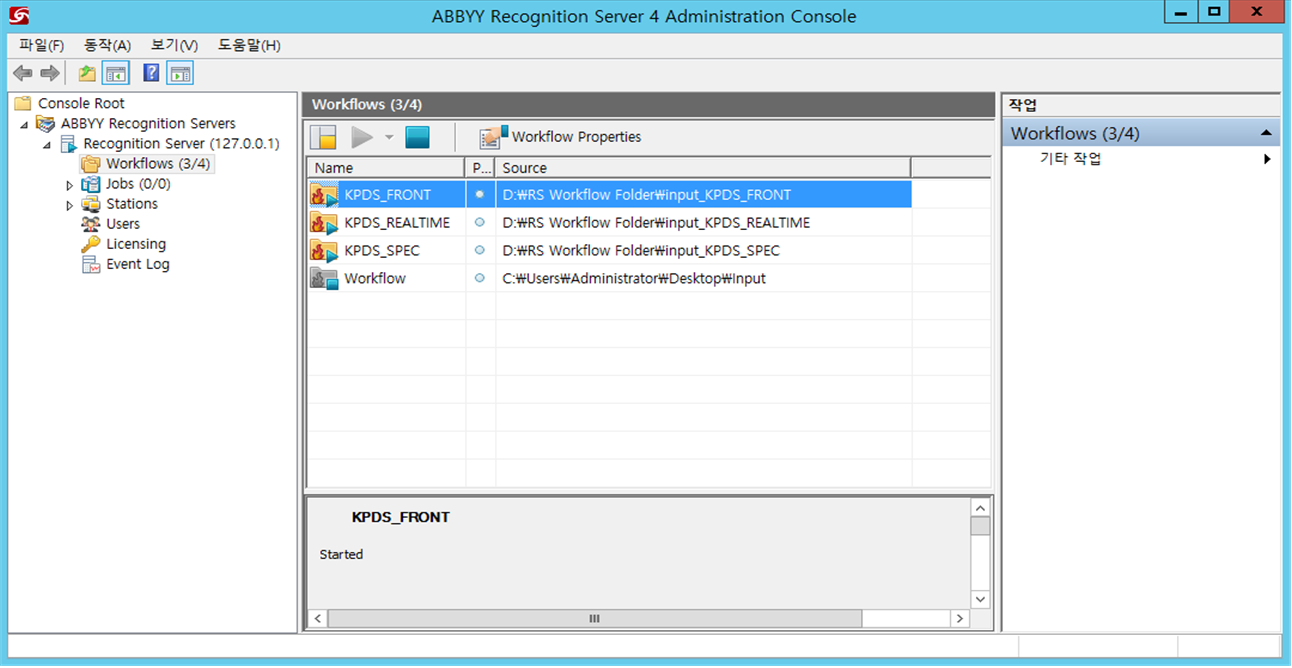This screenshot has width=1292, height=668.
Task: Click source path input_KPDS_REALTIME
Action: (x=656, y=223)
